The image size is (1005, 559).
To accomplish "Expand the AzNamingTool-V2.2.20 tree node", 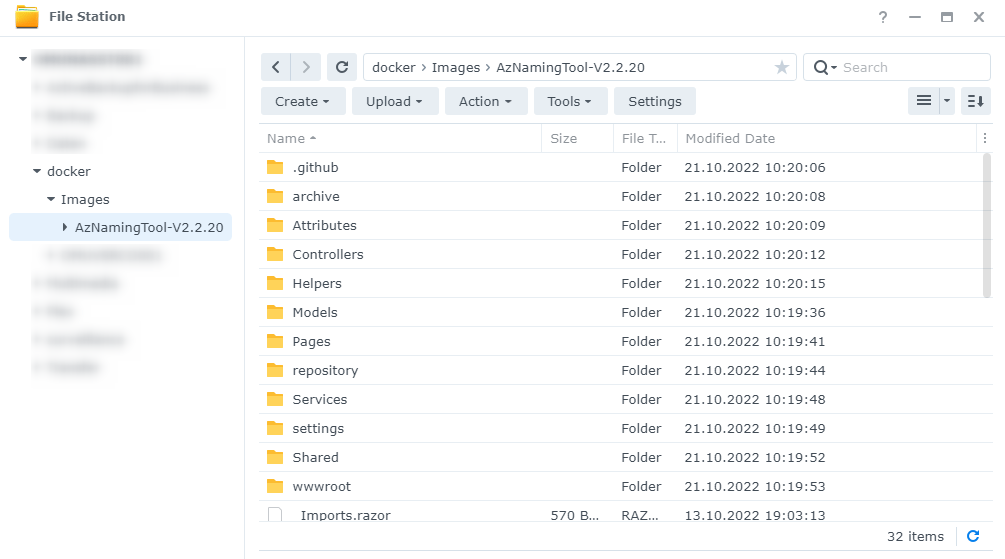I will (65, 227).
